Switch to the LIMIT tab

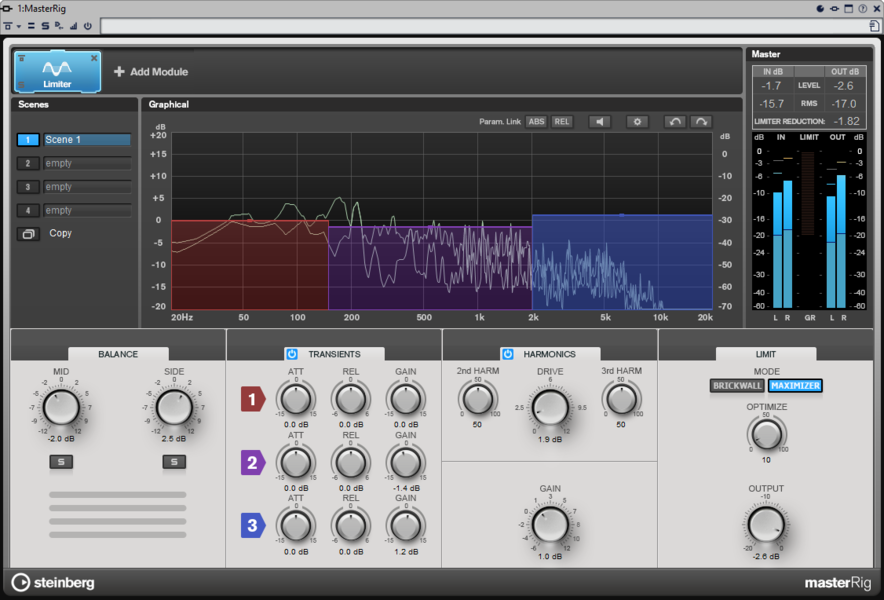click(766, 354)
